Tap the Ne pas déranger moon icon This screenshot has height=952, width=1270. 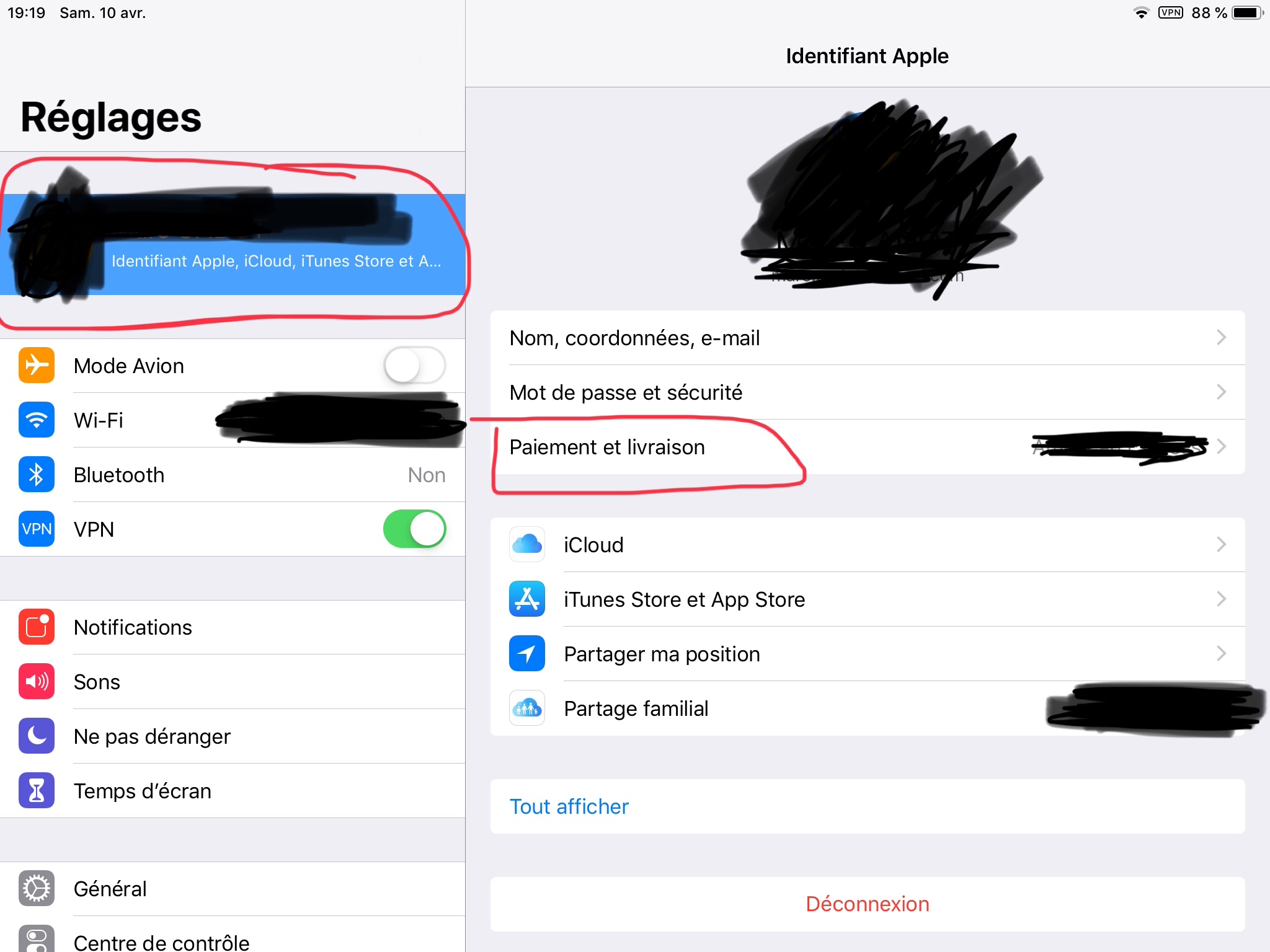[x=37, y=736]
